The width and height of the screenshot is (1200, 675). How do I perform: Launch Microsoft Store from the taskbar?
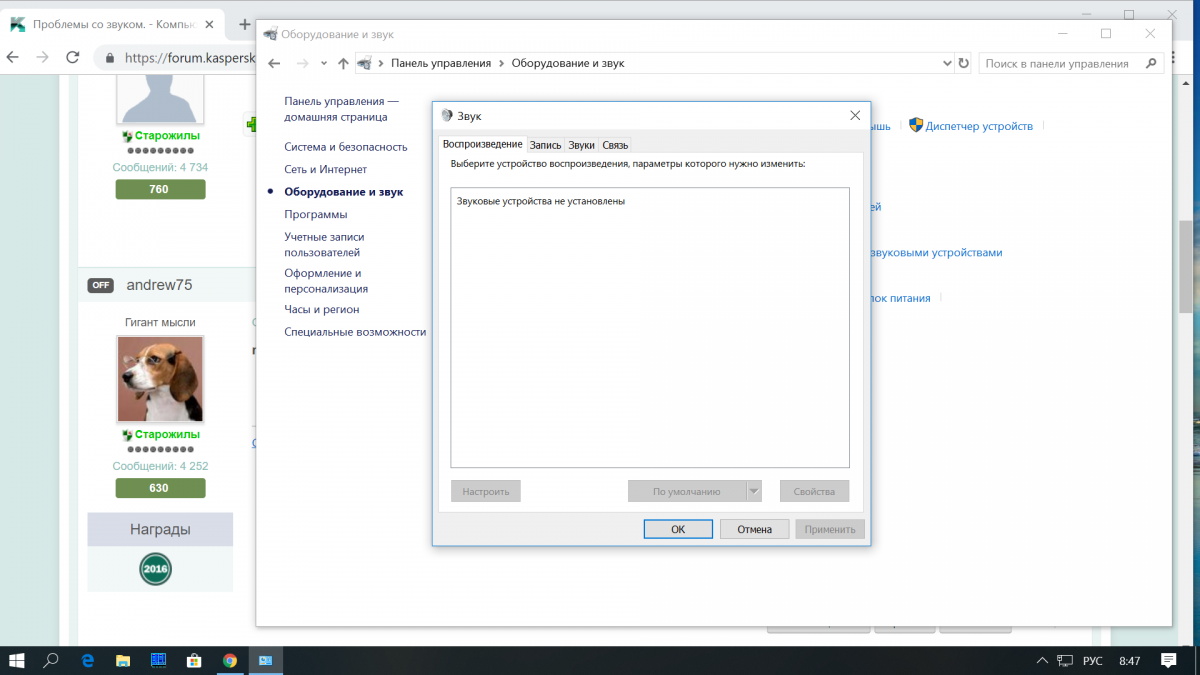[x=194, y=660]
